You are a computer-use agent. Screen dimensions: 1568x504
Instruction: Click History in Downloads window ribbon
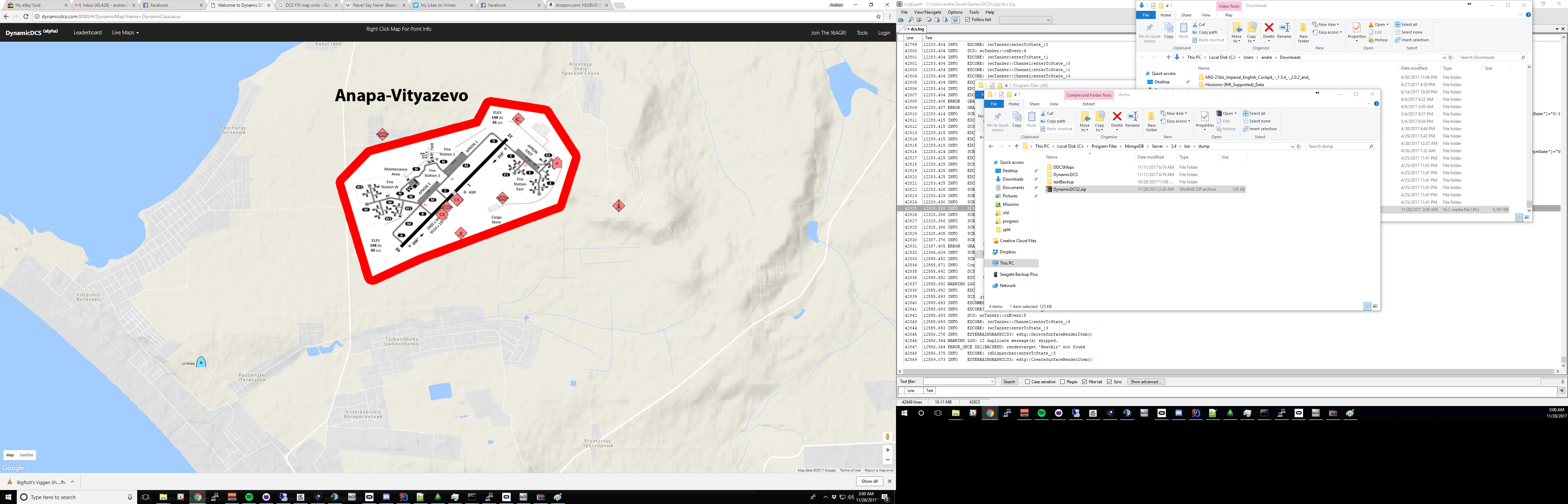tap(1378, 40)
